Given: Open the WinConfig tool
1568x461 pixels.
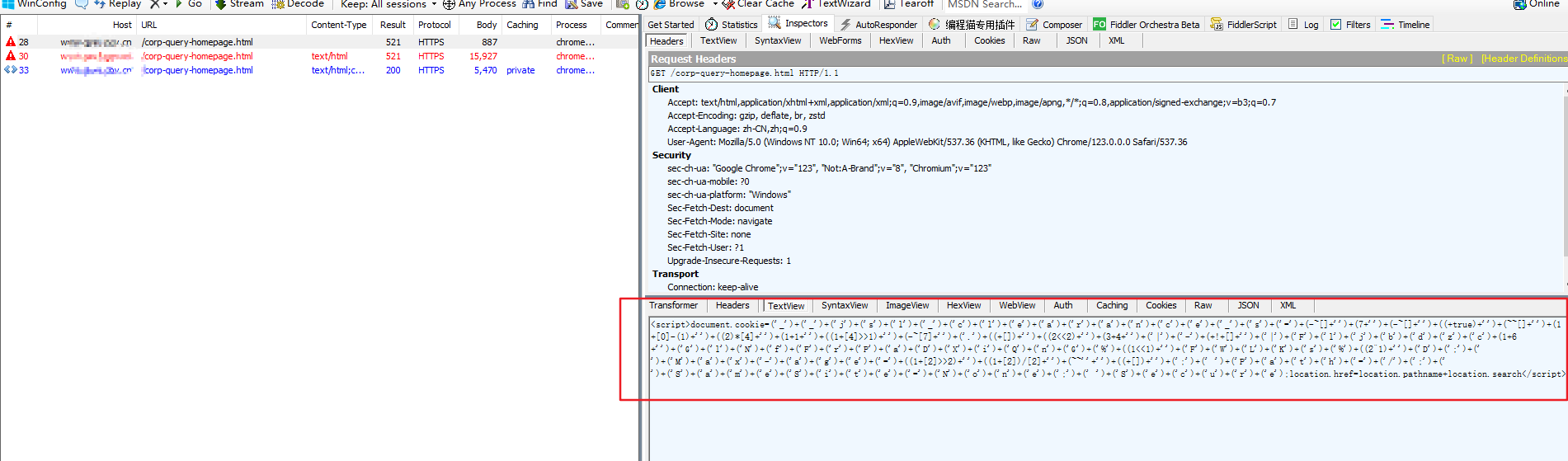Looking at the screenshot, I should coord(35,4).
